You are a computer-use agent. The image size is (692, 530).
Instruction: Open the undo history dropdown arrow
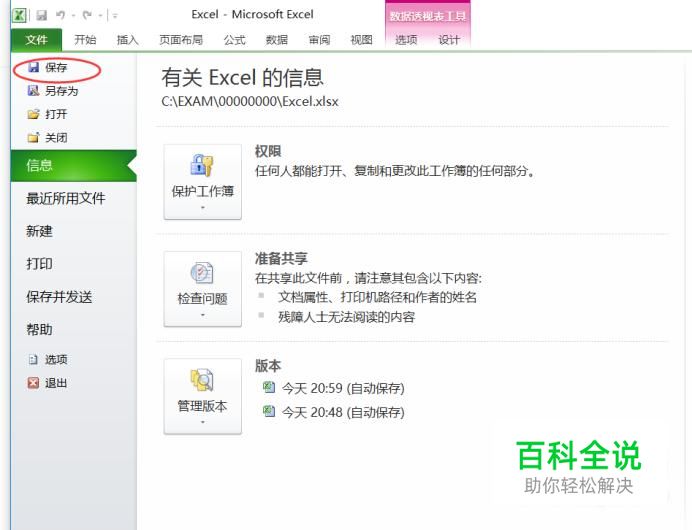coord(73,16)
